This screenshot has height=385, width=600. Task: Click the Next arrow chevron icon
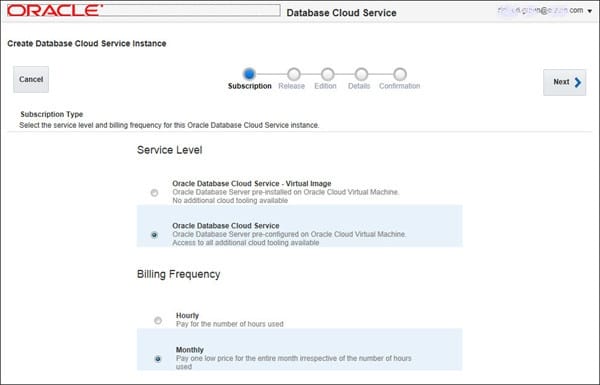click(x=577, y=82)
